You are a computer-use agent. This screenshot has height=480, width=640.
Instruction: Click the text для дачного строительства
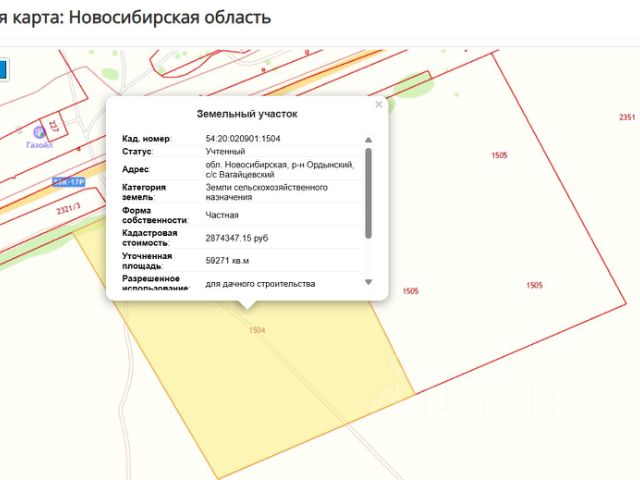260,284
